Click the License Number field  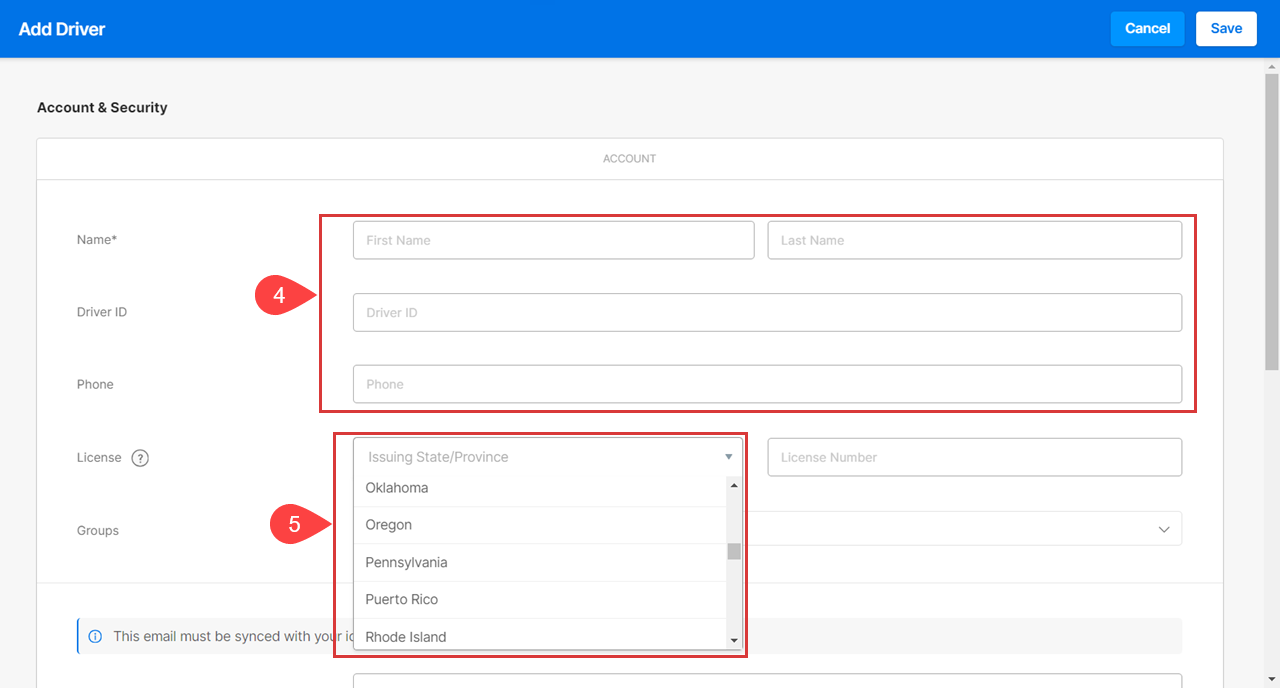[x=974, y=457]
